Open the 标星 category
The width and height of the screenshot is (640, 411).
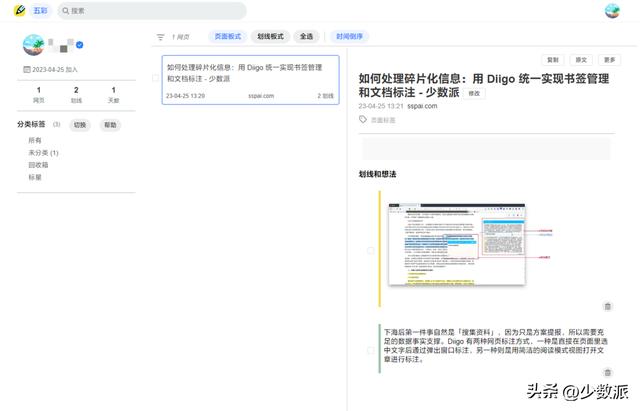35,177
